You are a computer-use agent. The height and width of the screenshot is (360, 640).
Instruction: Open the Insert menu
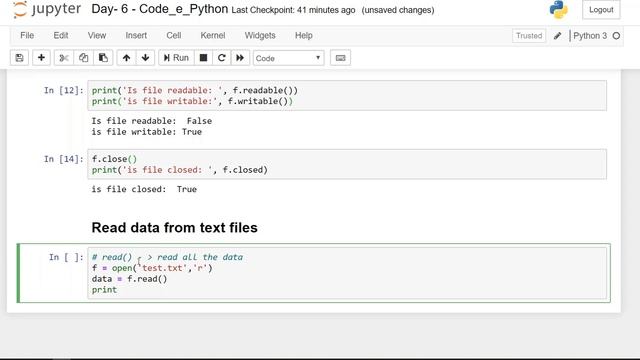136,36
